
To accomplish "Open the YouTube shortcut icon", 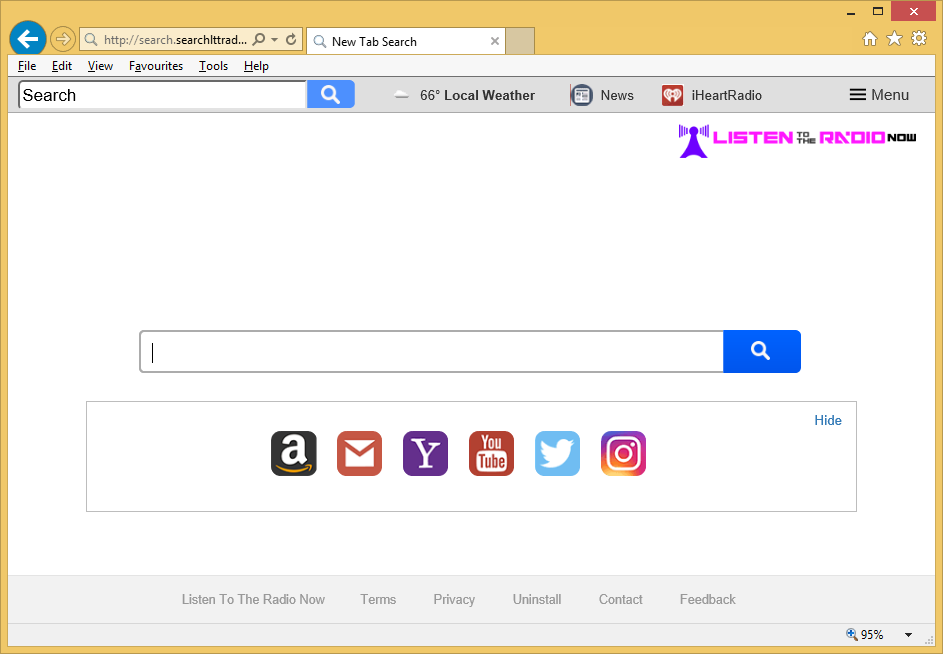I will (491, 453).
